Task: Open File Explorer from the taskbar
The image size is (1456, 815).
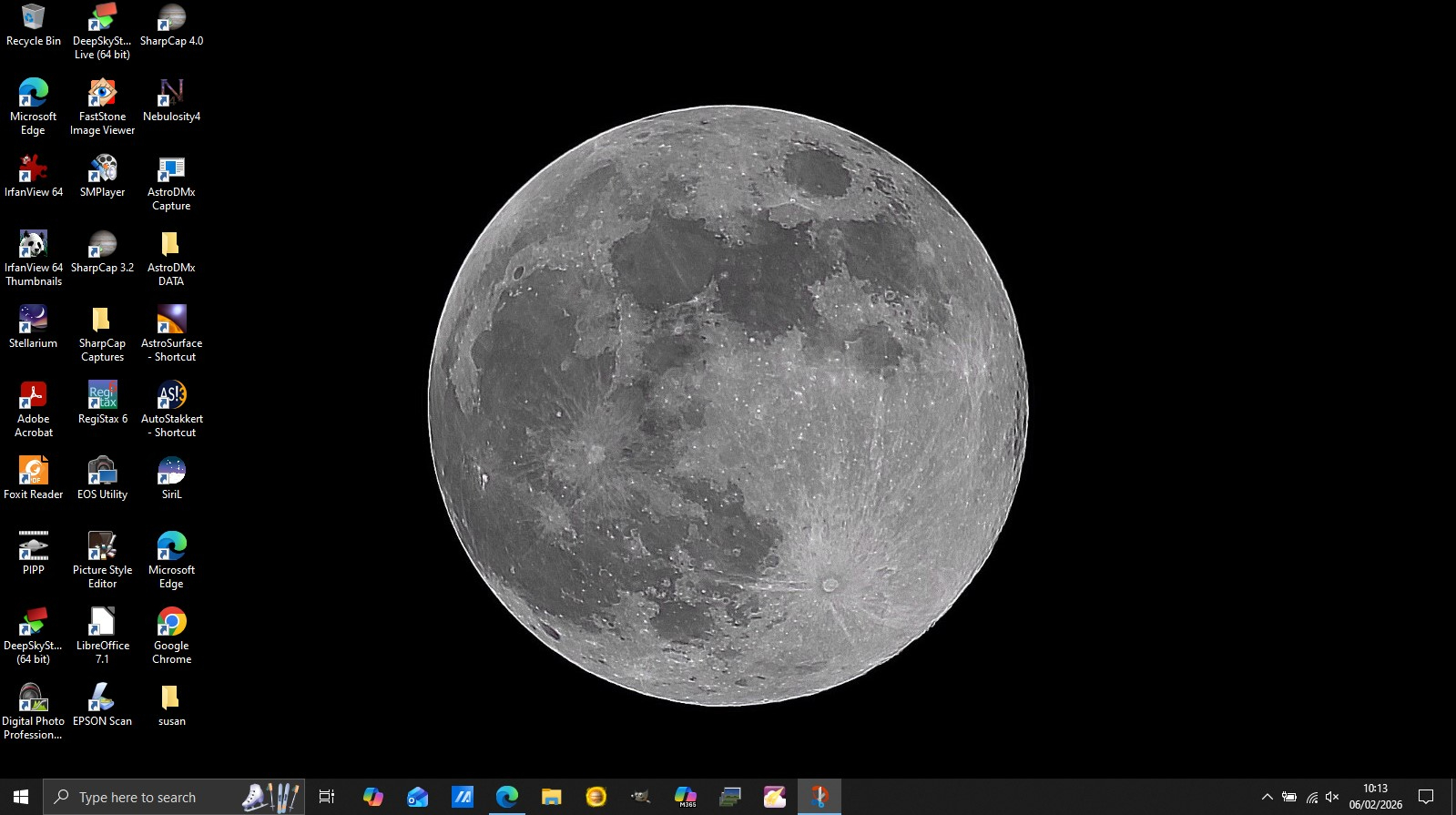Action: click(x=551, y=798)
